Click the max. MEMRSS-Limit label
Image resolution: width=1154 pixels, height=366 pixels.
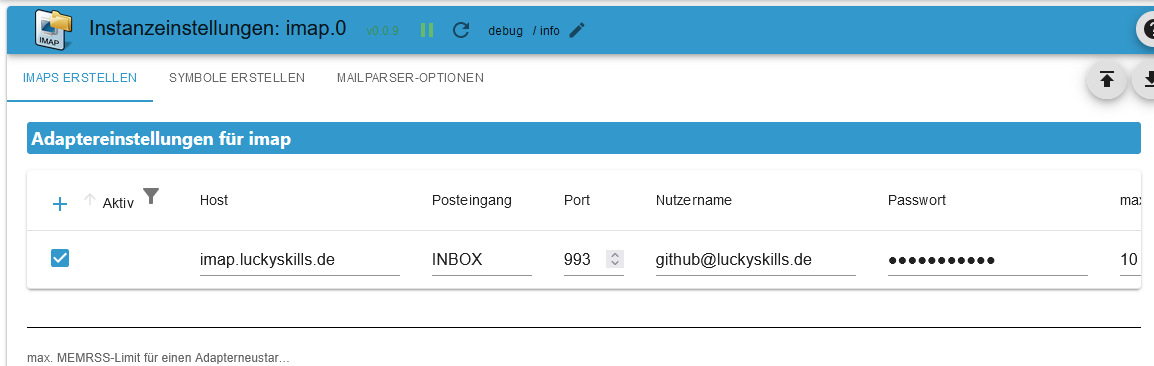tap(158, 358)
